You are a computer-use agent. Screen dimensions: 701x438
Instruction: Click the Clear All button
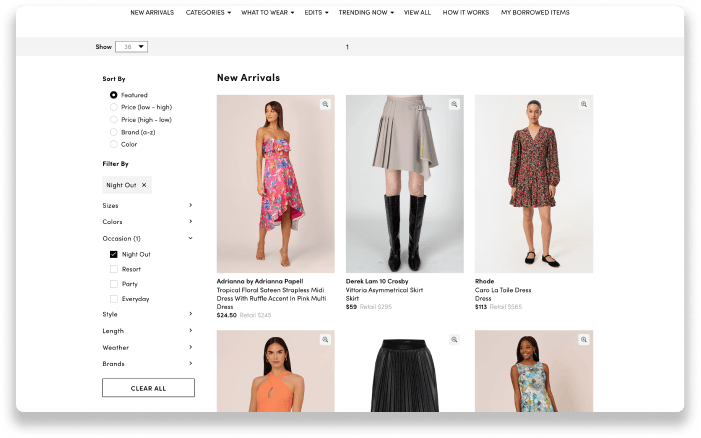pos(148,388)
